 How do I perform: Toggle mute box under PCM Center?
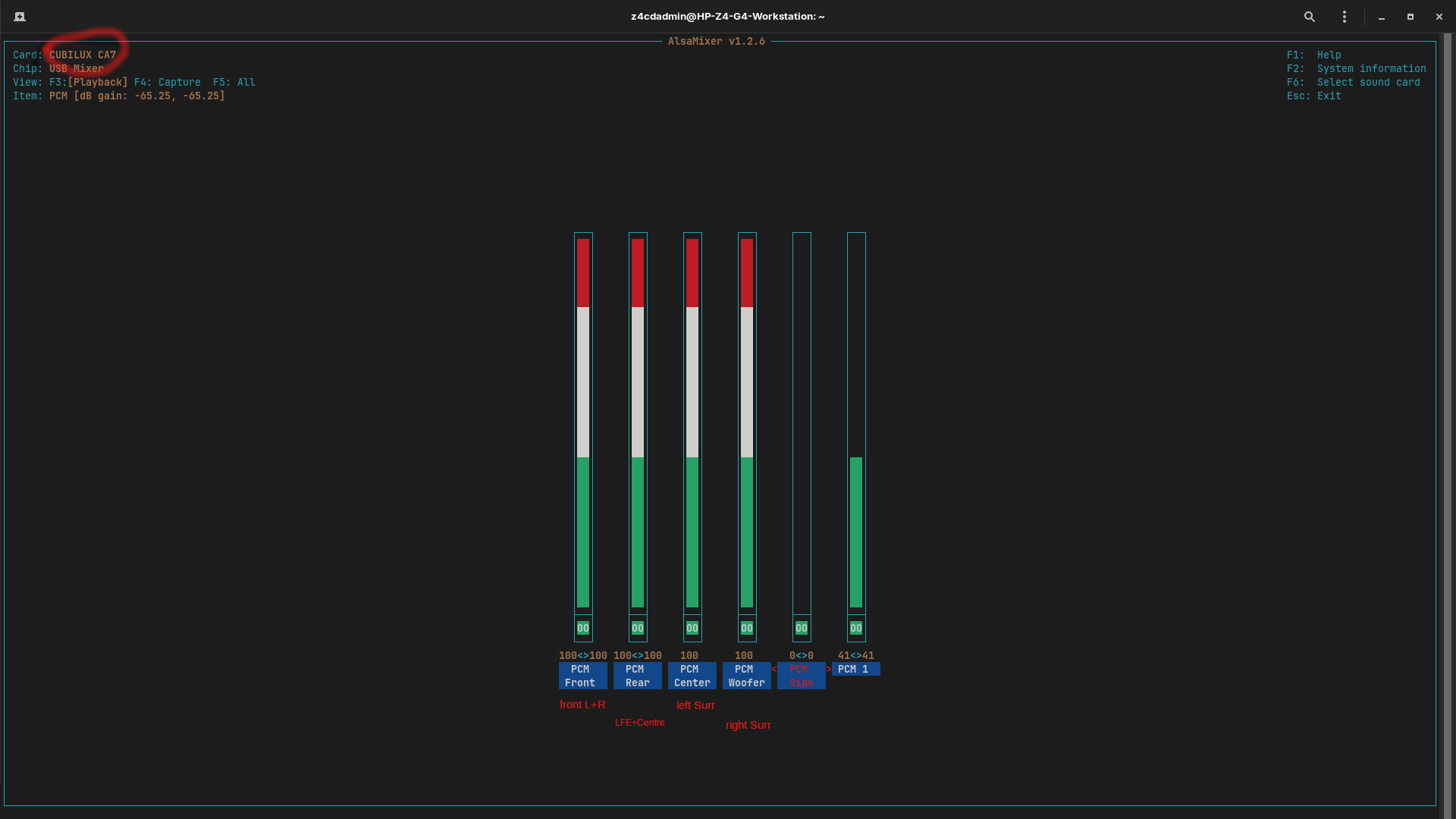(x=692, y=628)
